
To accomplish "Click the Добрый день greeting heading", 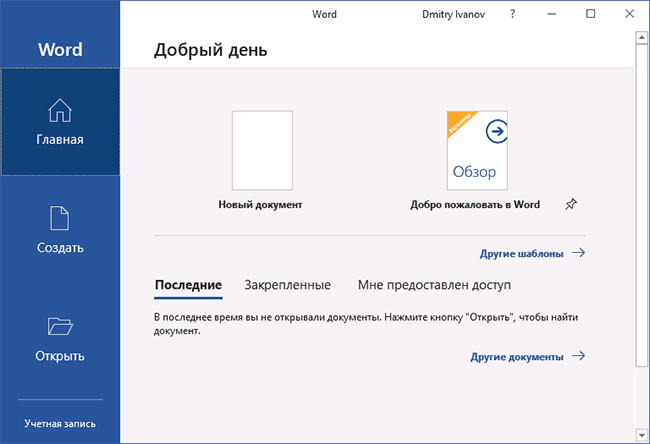I will point(211,50).
